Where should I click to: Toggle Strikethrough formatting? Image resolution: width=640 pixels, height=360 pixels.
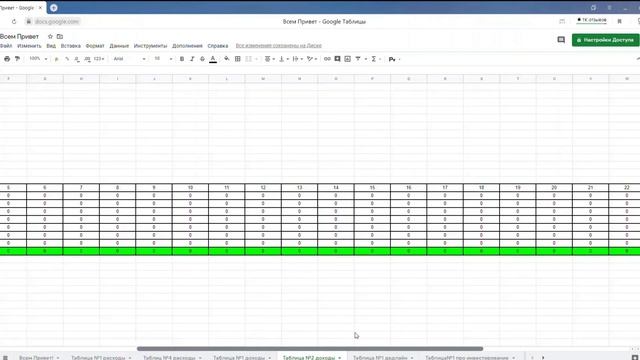[202, 59]
